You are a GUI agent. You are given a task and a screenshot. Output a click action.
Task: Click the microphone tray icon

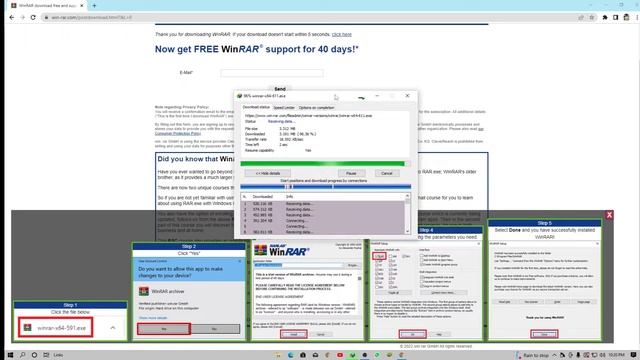(x=578, y=355)
